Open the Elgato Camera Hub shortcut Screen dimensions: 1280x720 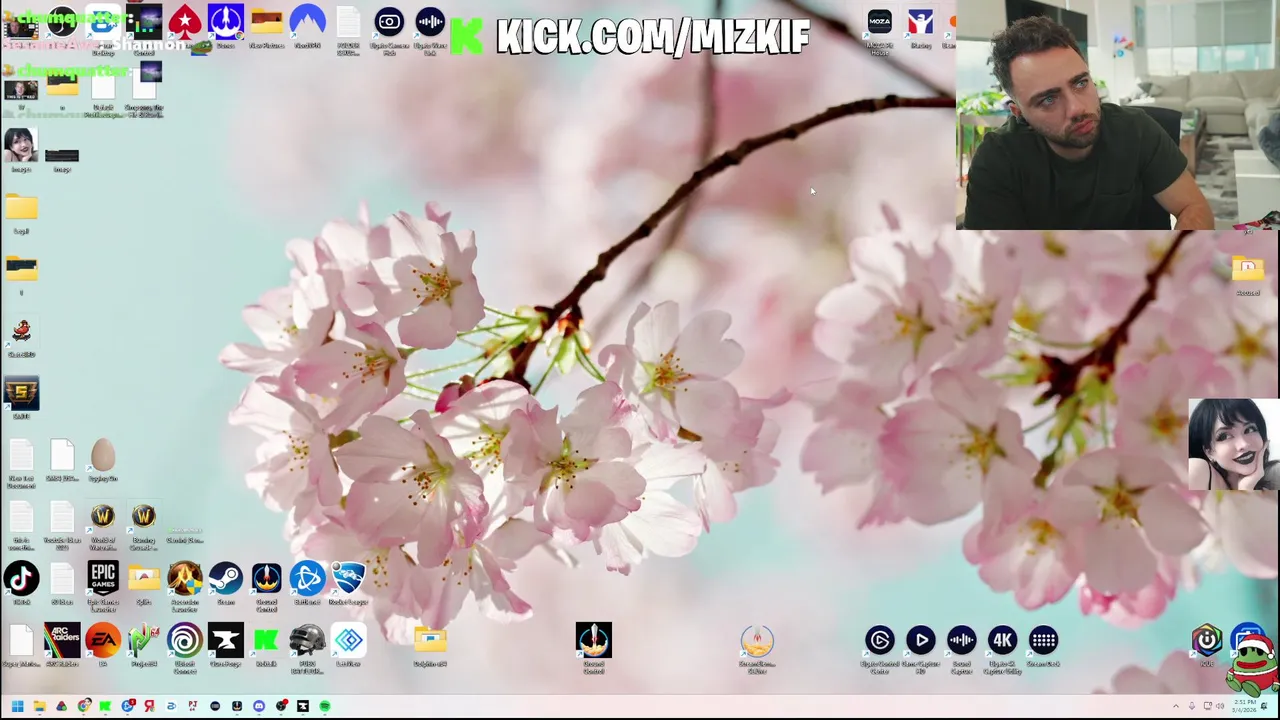pos(389,21)
